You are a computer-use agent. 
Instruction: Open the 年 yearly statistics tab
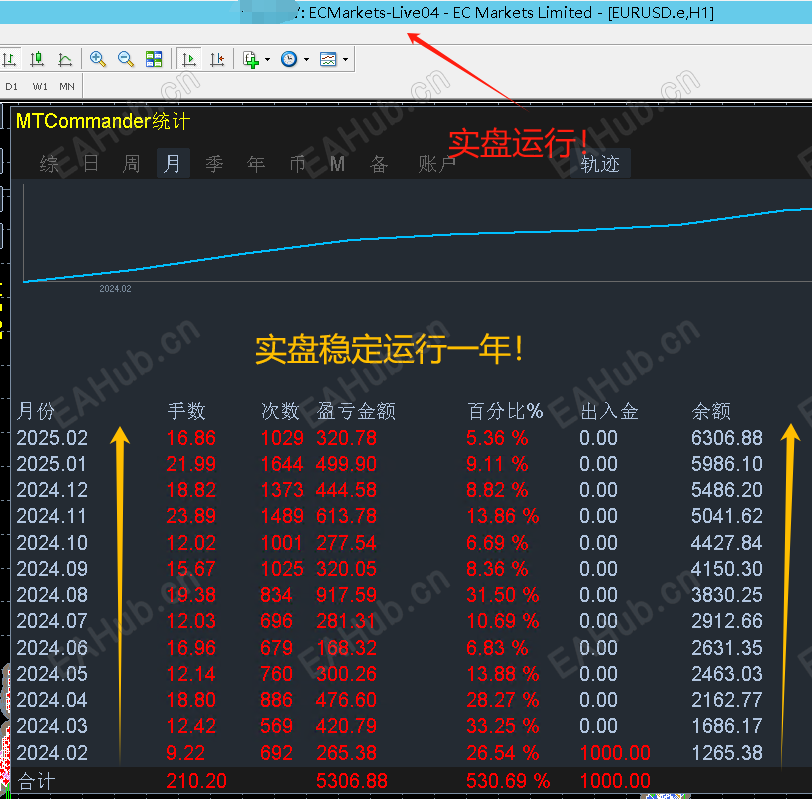[256, 164]
